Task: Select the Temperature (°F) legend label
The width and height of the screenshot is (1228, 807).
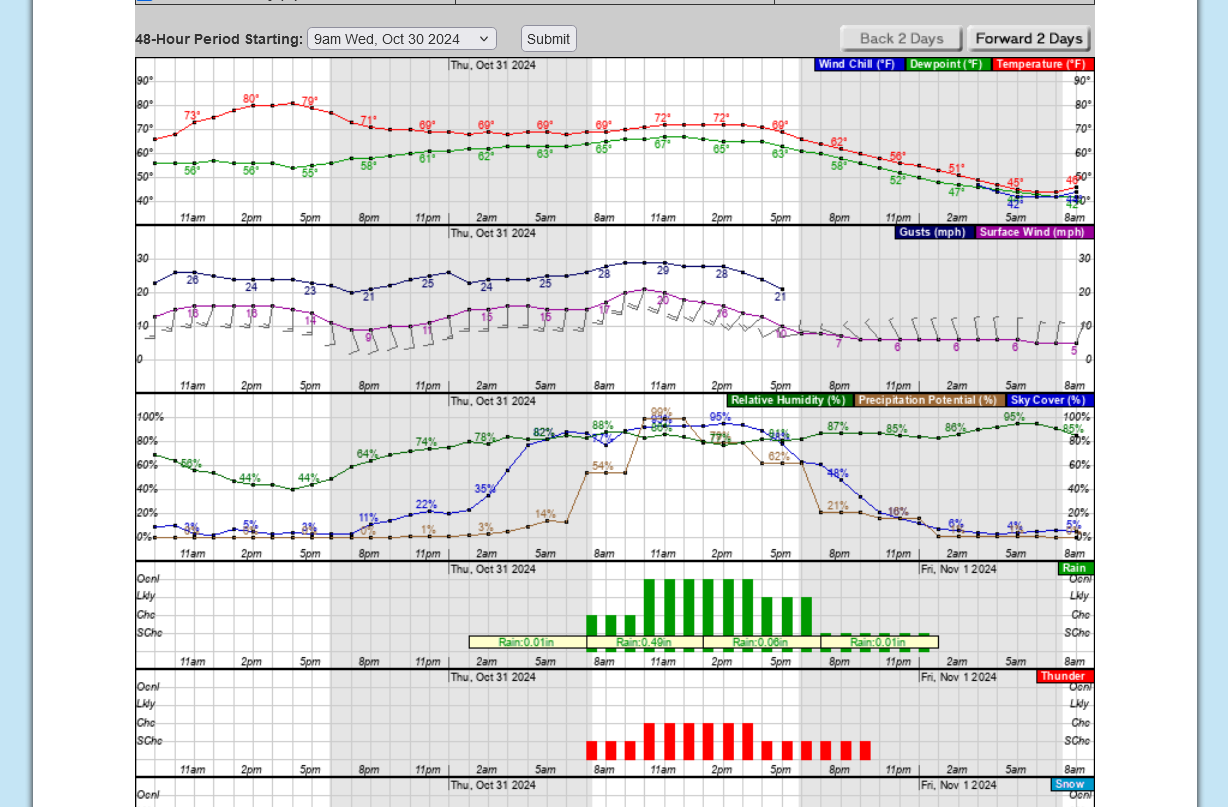Action: click(x=1043, y=65)
